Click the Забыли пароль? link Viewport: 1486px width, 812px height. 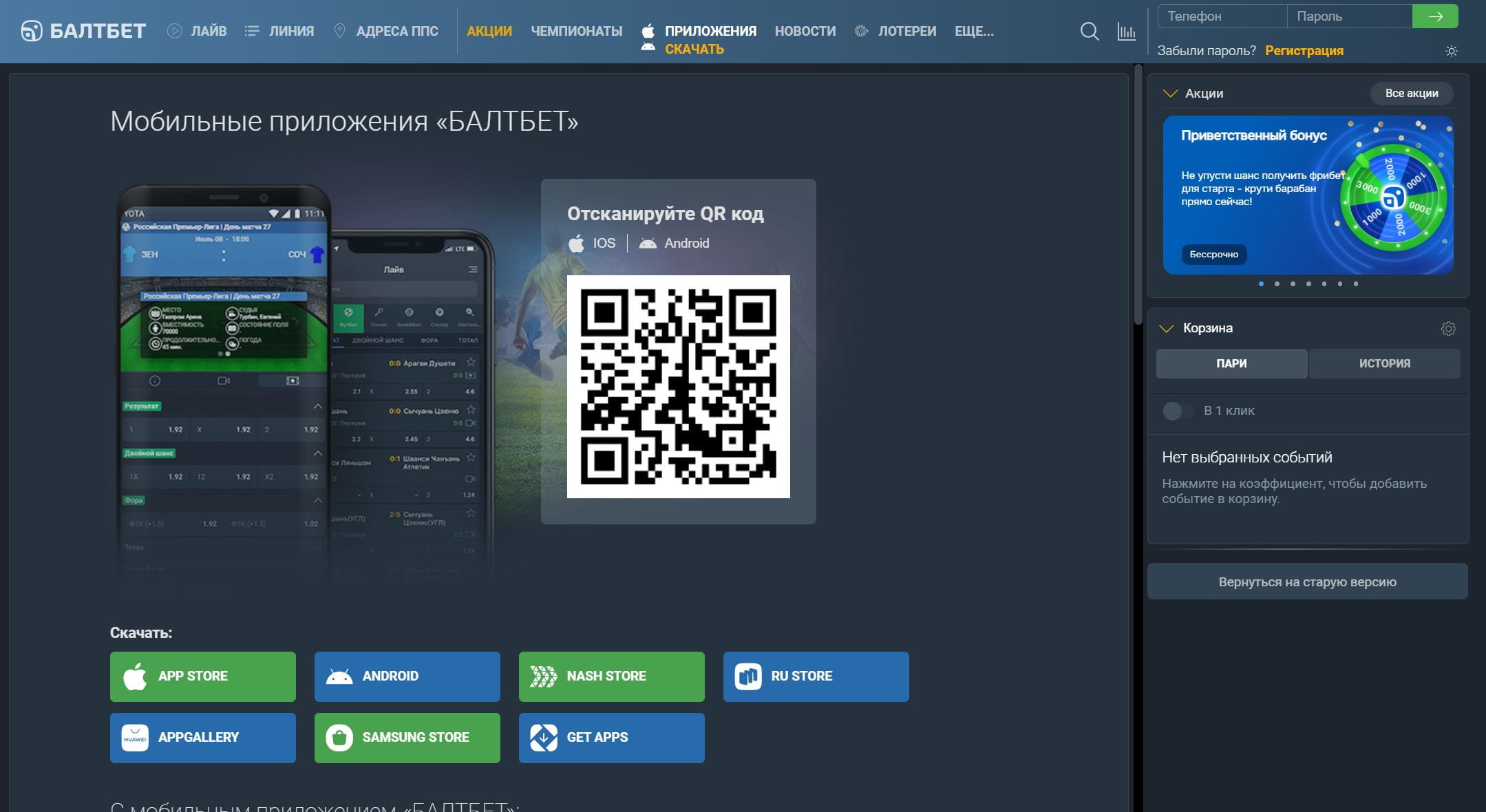tap(1207, 51)
